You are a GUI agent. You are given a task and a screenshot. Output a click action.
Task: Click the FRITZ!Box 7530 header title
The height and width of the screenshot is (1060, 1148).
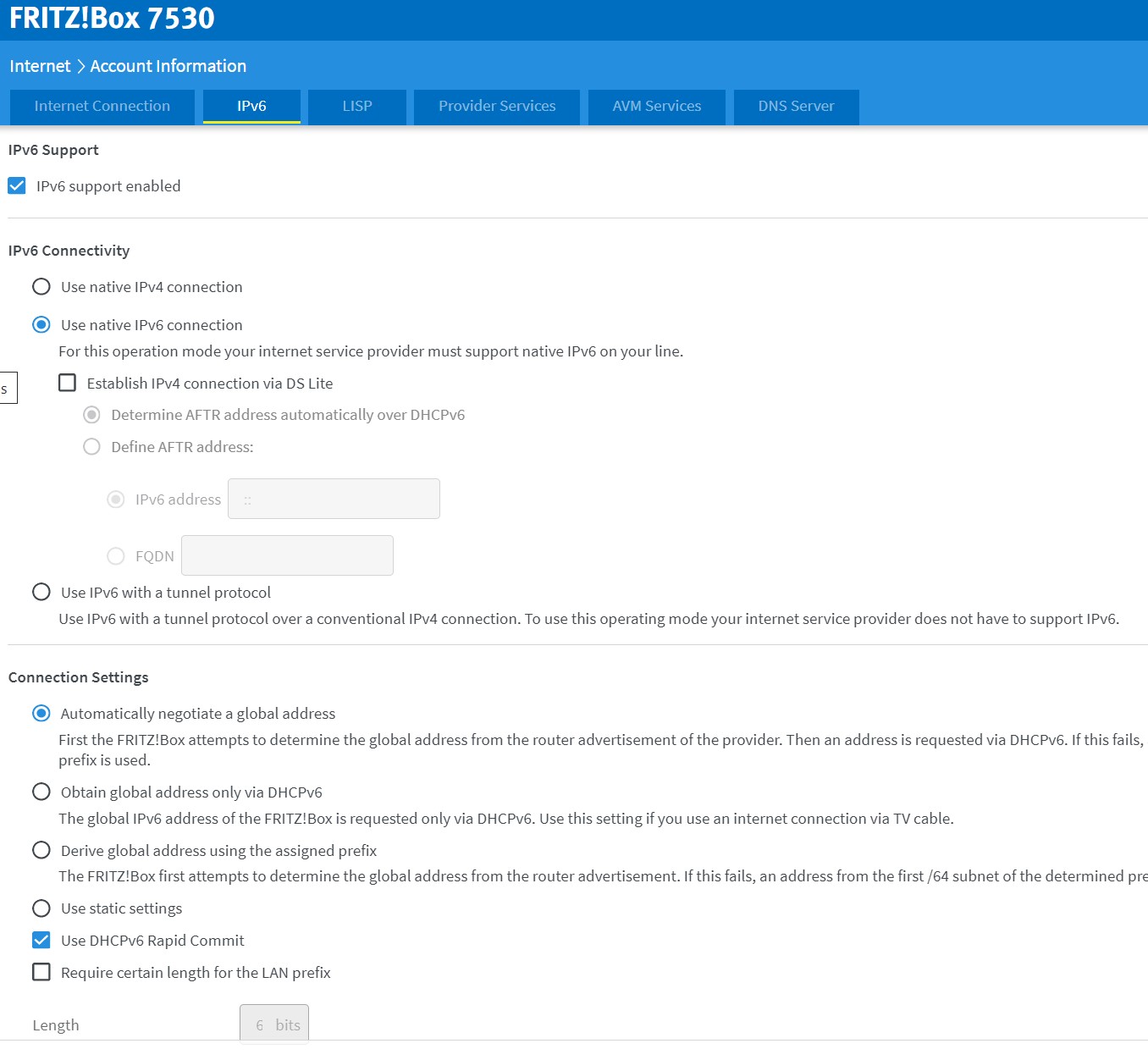112,18
